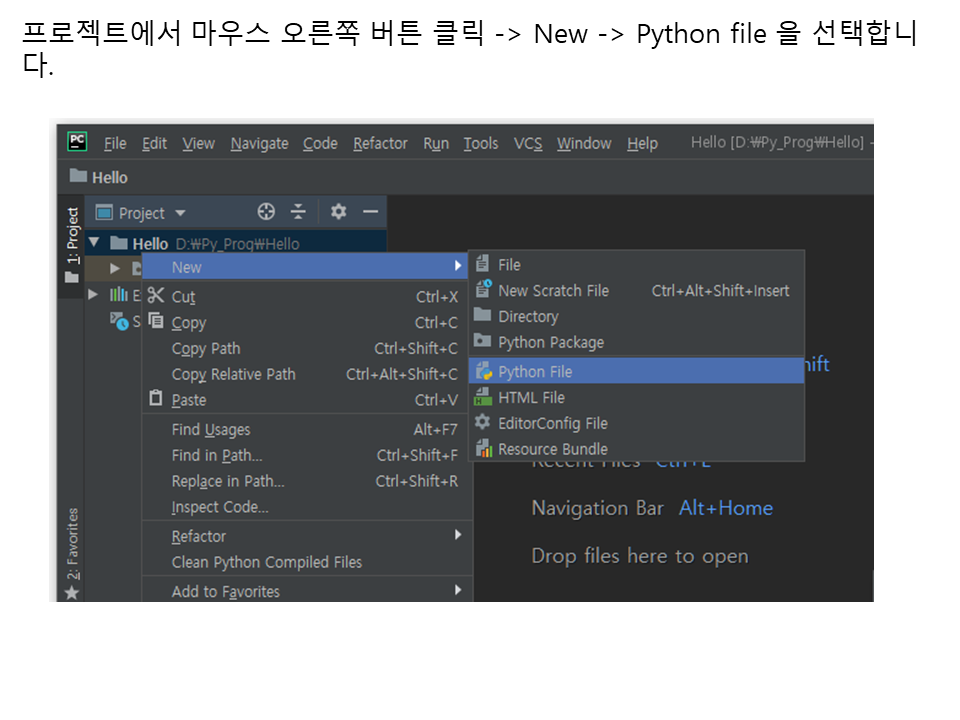Open the Navigate menu in menu bar
Viewport: 960px width, 720px height.
click(259, 143)
